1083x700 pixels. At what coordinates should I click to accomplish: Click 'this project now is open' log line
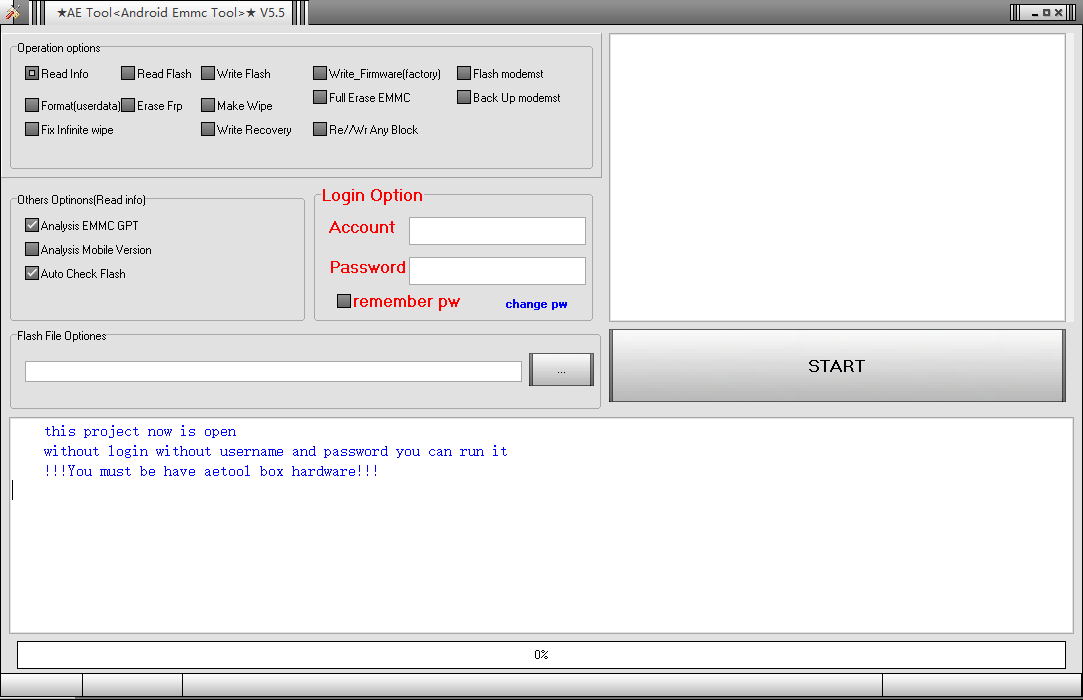point(140,431)
